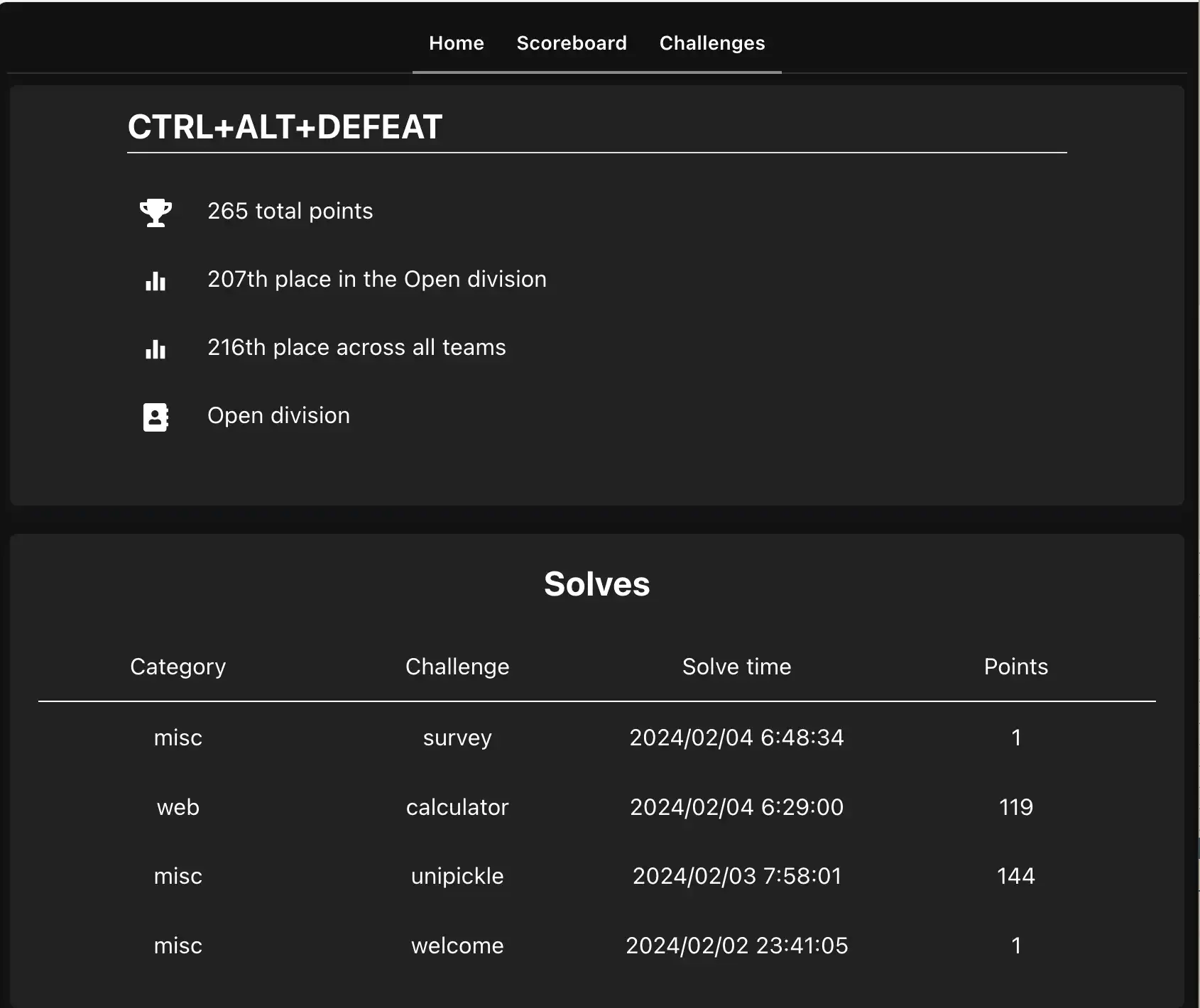Open the Home tab
The height and width of the screenshot is (1008, 1200).
[x=457, y=43]
